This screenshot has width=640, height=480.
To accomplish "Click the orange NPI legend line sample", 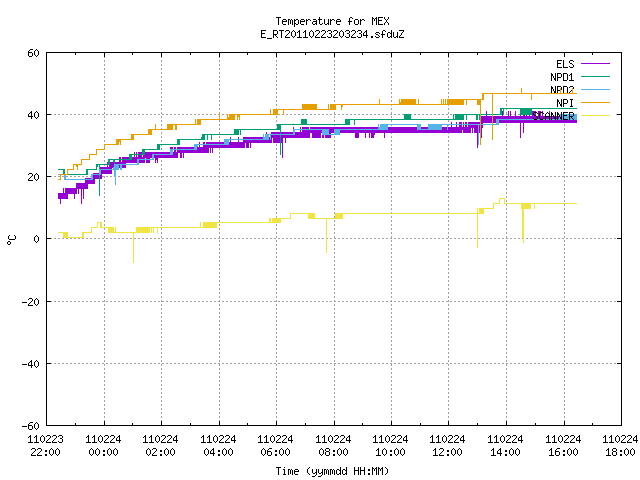I will click(x=595, y=102).
